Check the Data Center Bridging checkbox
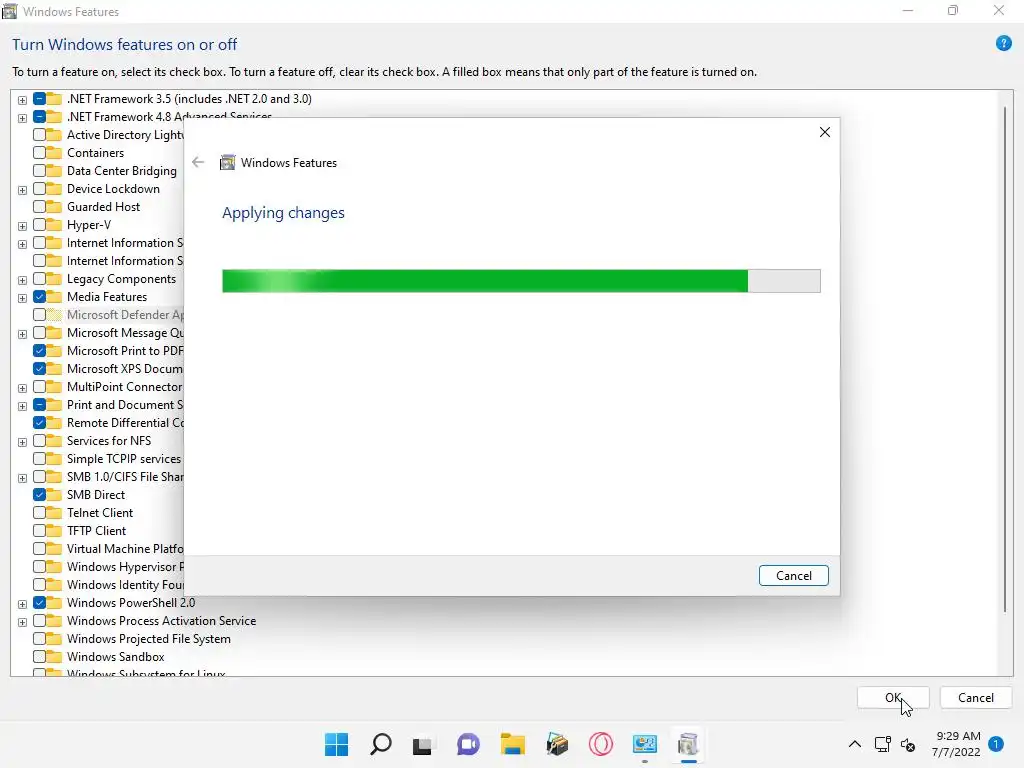 click(x=39, y=170)
